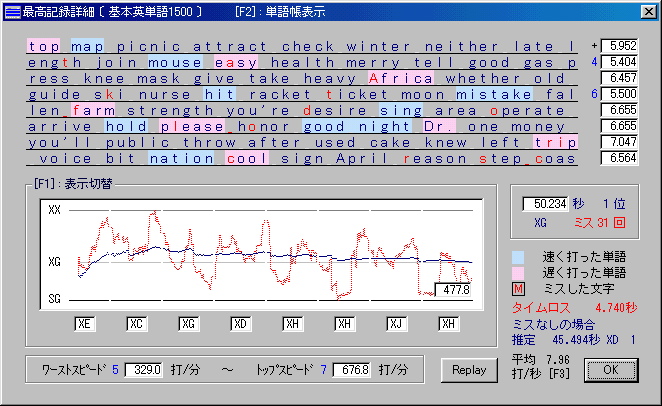Confirm the dialog with OK
Screen dimensions: 662x406
tap(611, 370)
